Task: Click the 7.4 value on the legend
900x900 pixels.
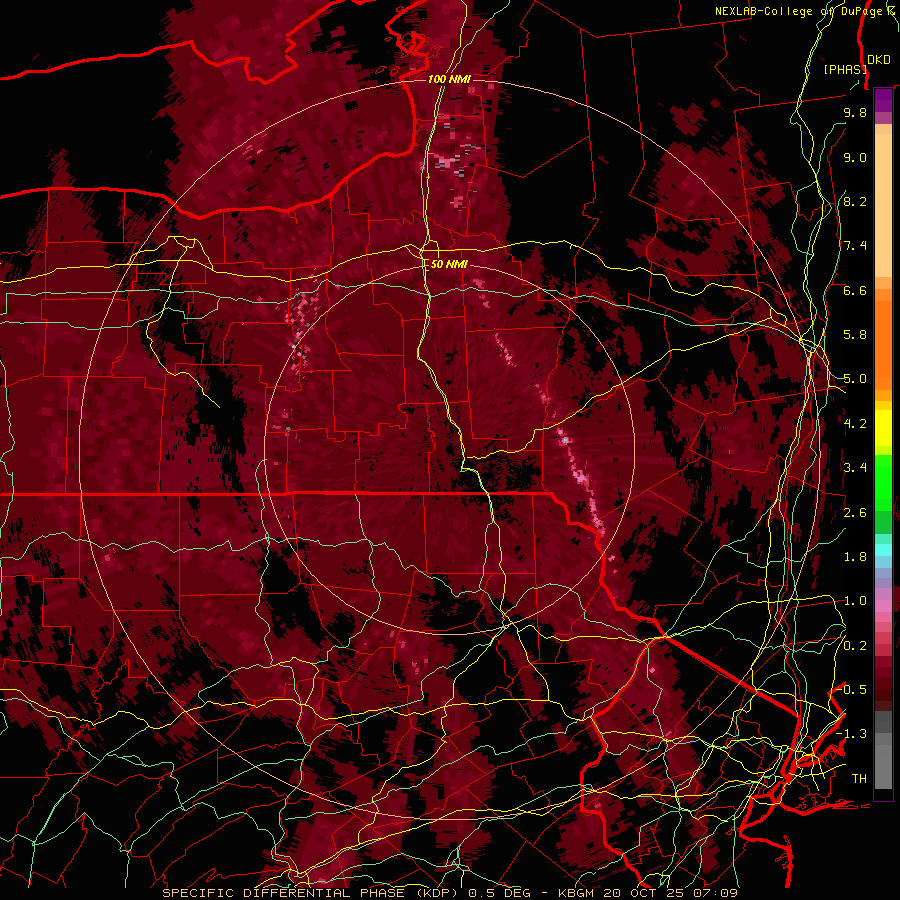Action: pyautogui.click(x=855, y=246)
